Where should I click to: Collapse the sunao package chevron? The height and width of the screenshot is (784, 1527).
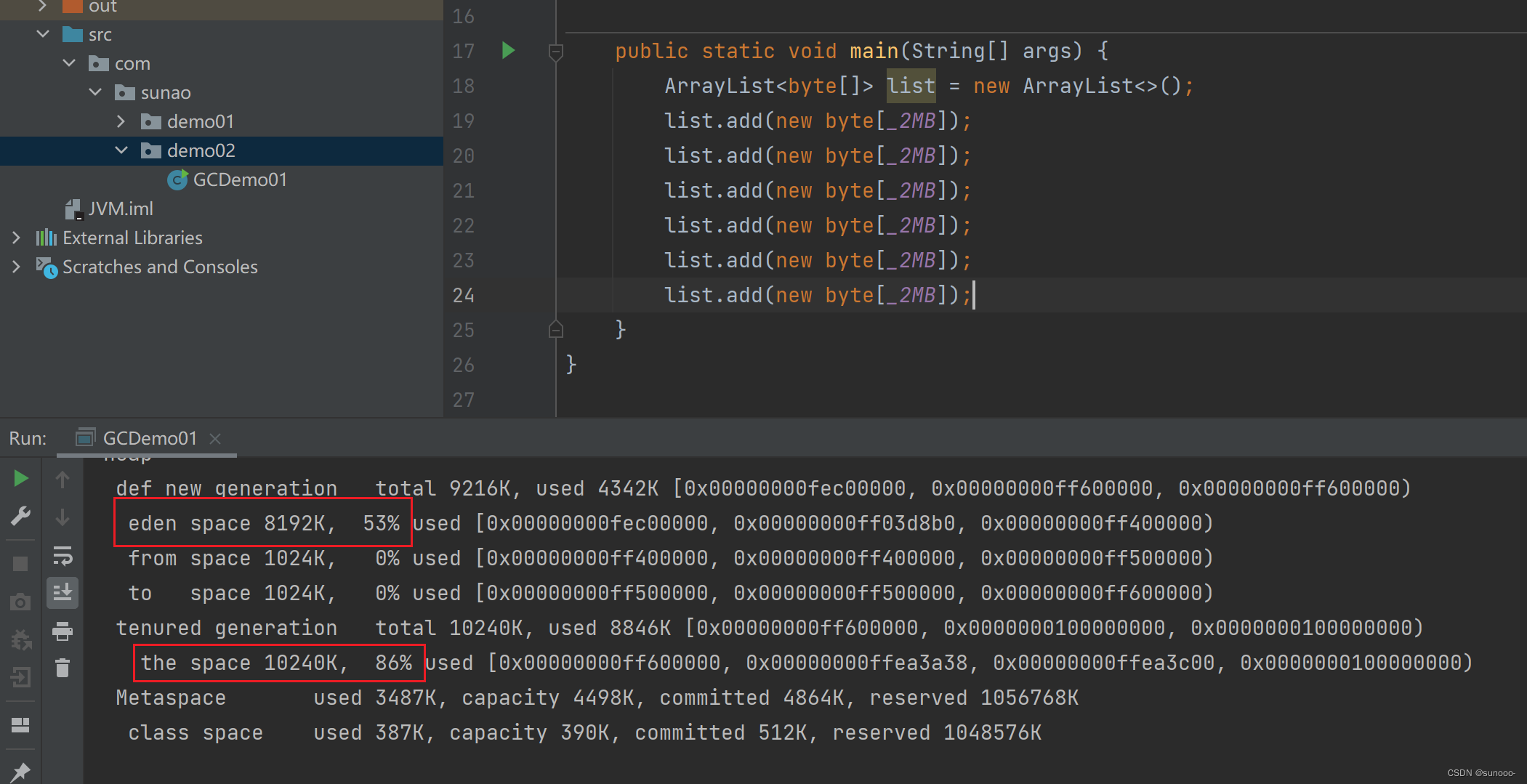(x=95, y=92)
